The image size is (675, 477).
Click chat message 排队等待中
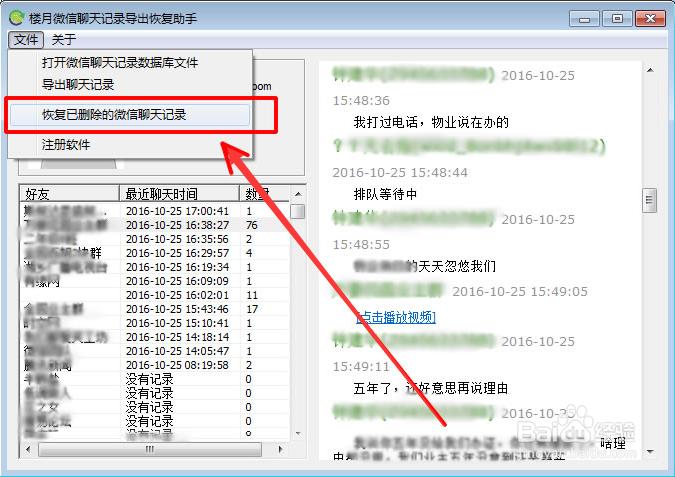tap(385, 194)
